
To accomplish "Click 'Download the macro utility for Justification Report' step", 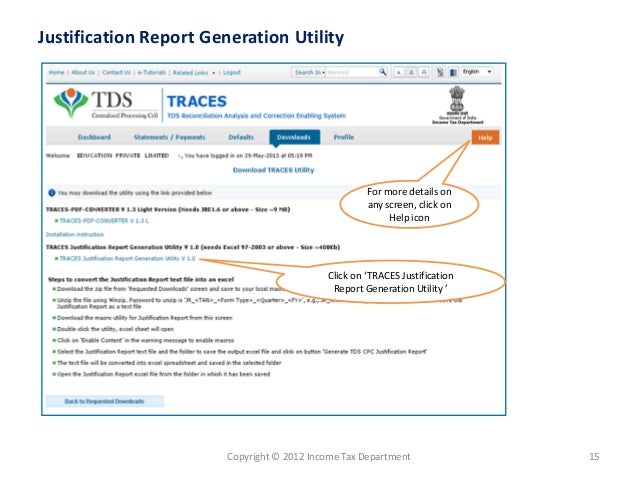I will point(144,318).
